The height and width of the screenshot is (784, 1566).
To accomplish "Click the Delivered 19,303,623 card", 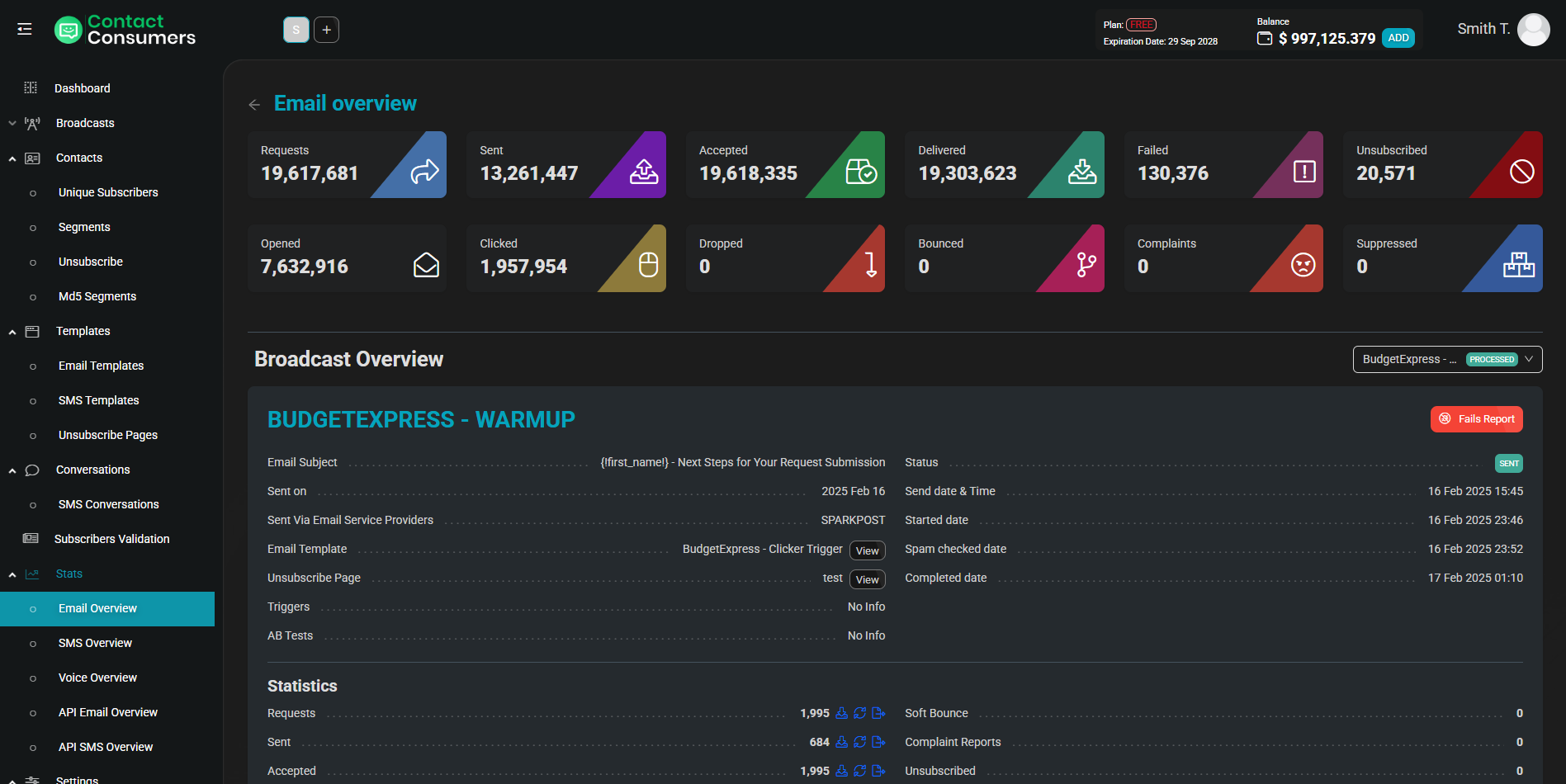I will 1005,164.
